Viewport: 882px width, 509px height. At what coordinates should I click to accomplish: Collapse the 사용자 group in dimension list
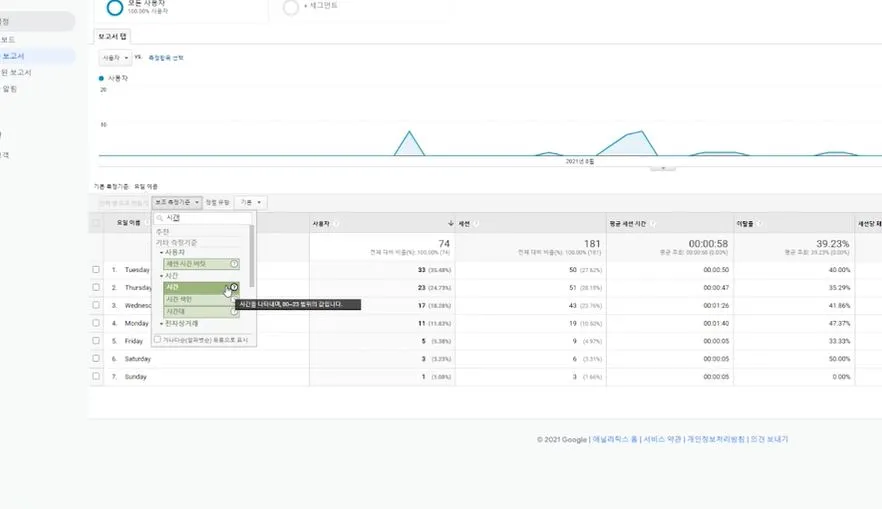(161, 253)
